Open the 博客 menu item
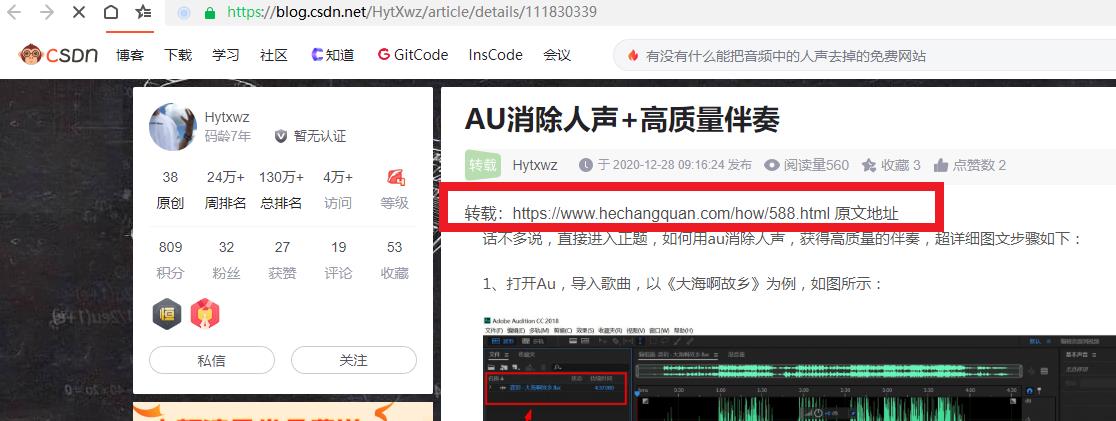This screenshot has height=421, width=1116. [x=130, y=55]
